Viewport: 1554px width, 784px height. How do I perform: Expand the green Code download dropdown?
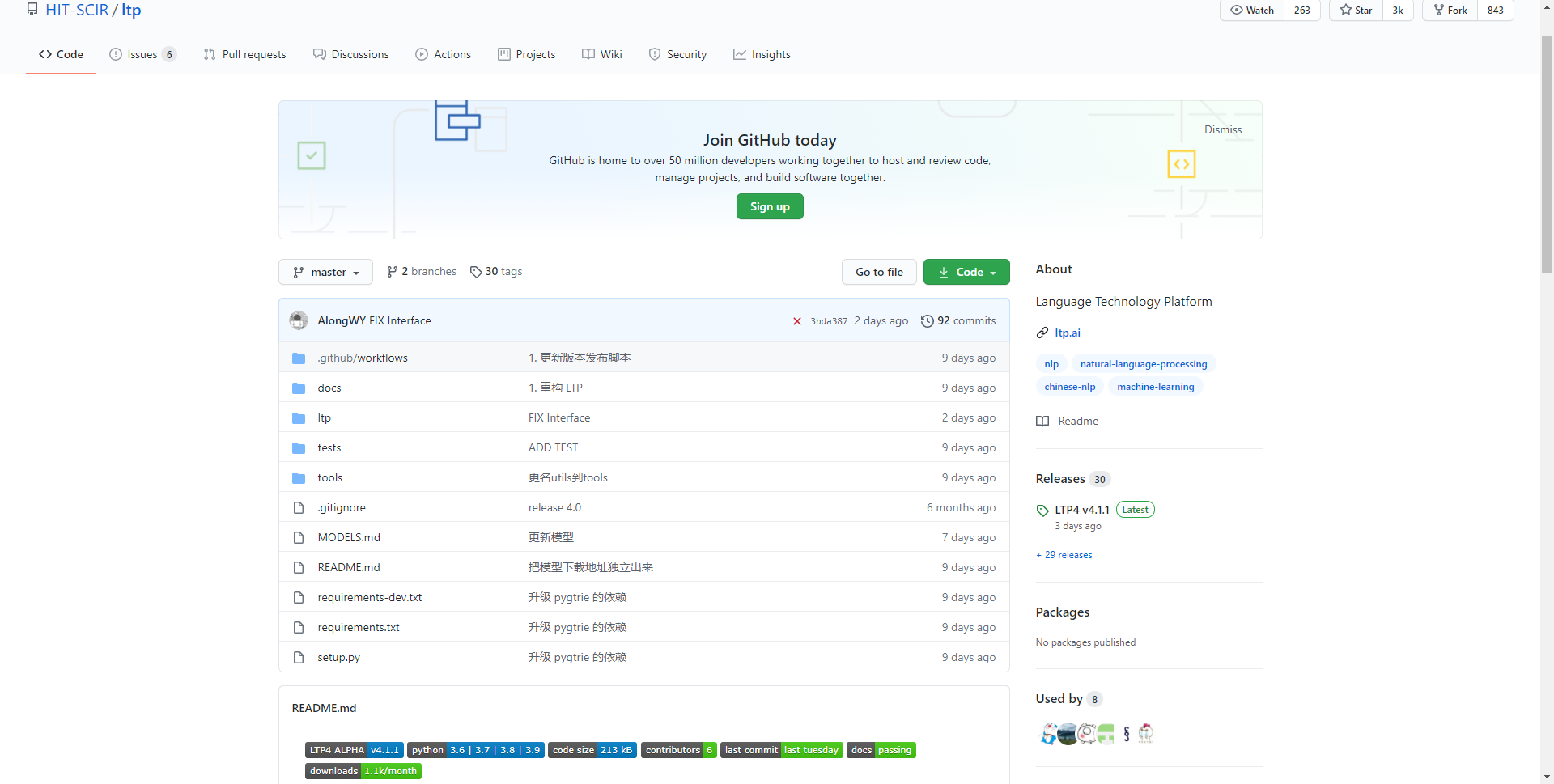click(x=966, y=272)
